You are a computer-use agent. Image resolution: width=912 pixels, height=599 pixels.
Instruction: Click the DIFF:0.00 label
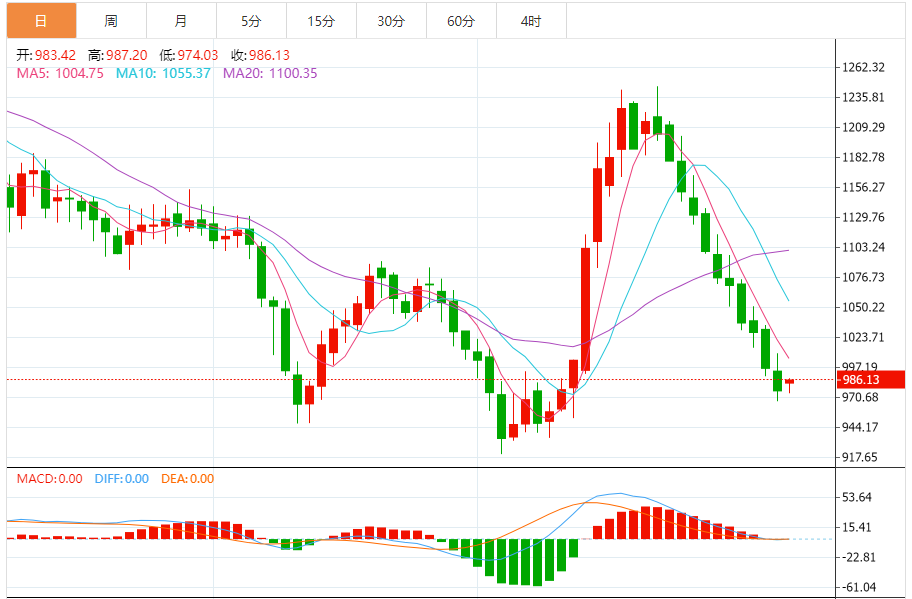click(122, 479)
